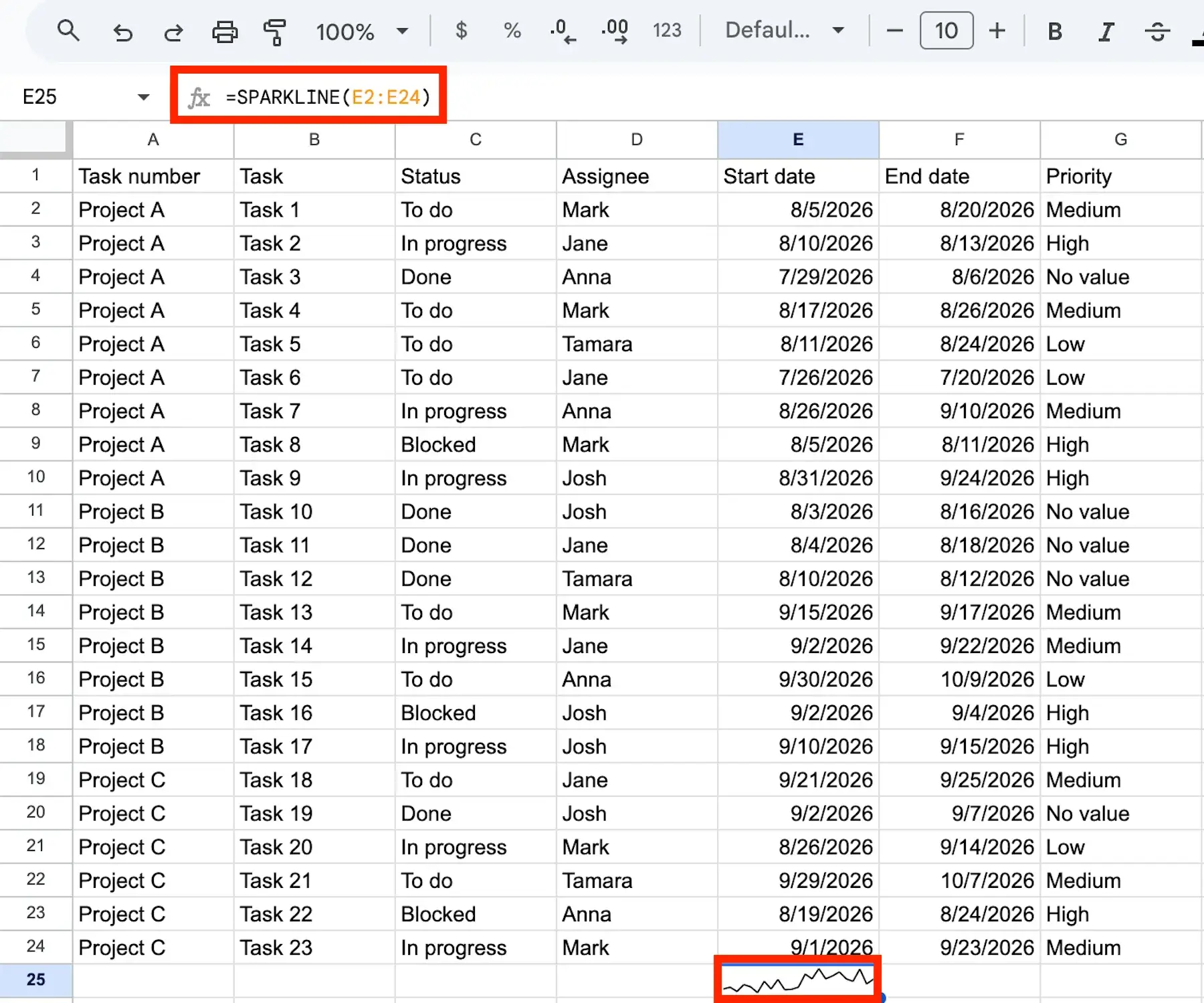Toggle bold formatting

pos(1055,31)
